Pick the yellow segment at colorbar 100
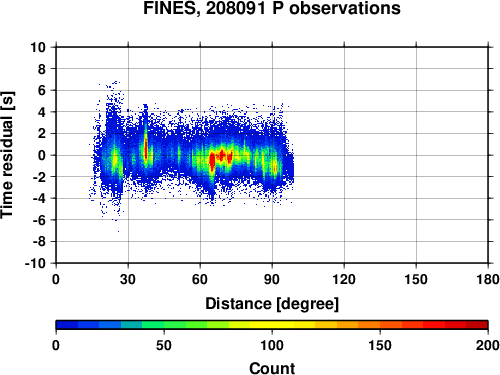This screenshot has width=500, height=375. pos(272,325)
